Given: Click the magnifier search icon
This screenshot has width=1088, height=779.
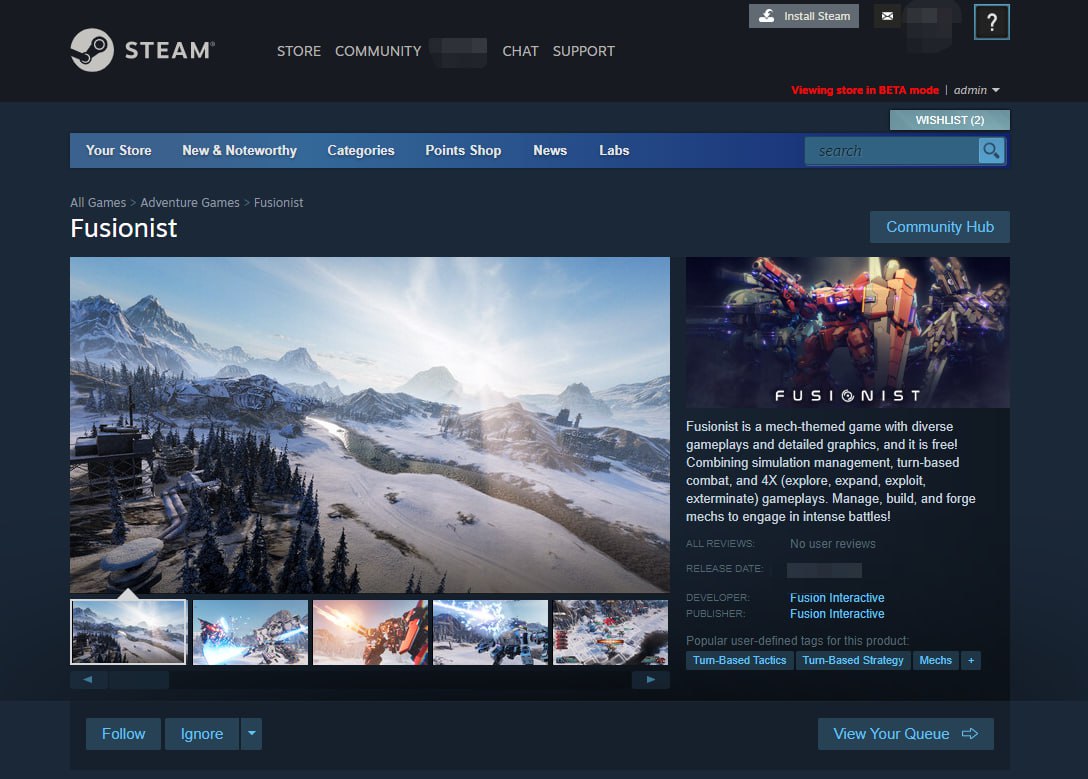Looking at the screenshot, I should (x=992, y=151).
